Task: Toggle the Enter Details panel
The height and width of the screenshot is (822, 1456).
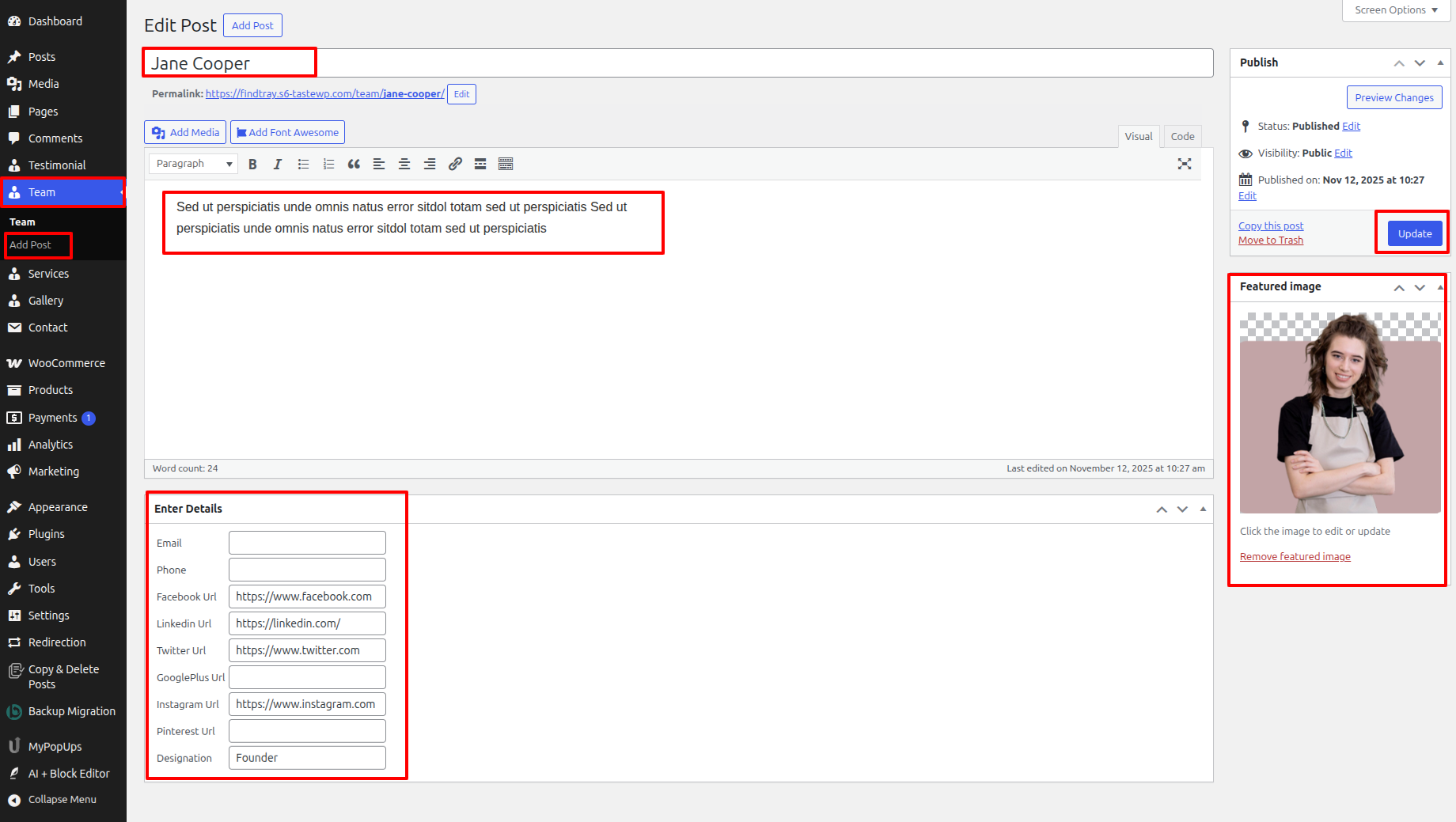Action: click(x=1203, y=509)
